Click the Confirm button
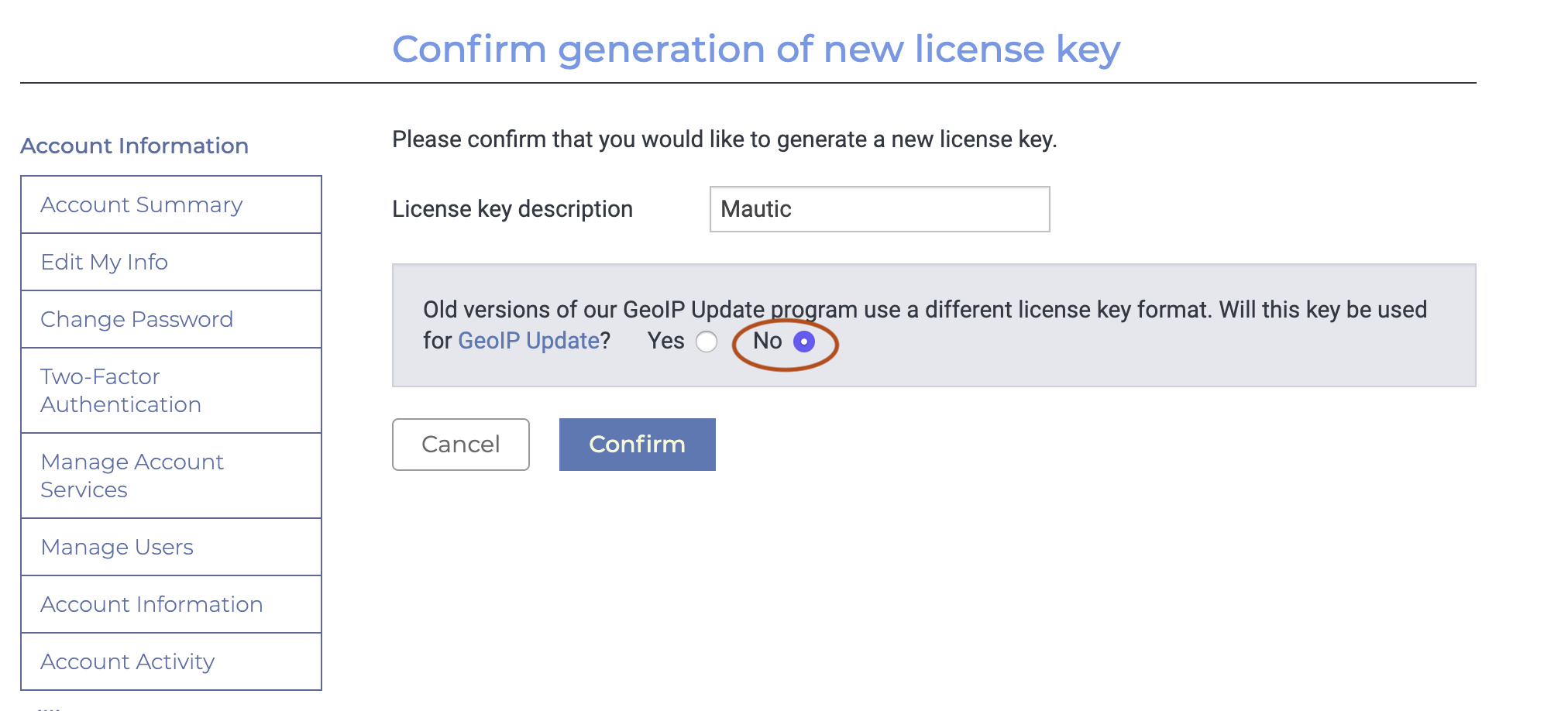1568x711 pixels. coord(637,445)
